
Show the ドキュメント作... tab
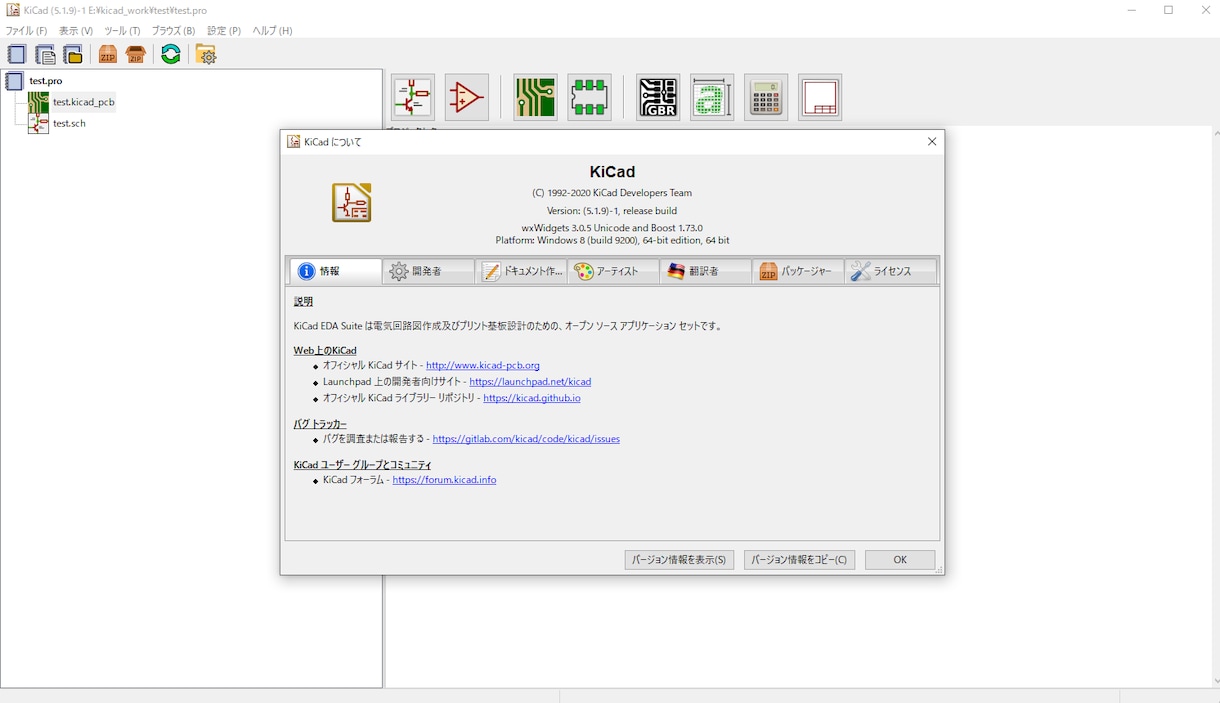(521, 271)
